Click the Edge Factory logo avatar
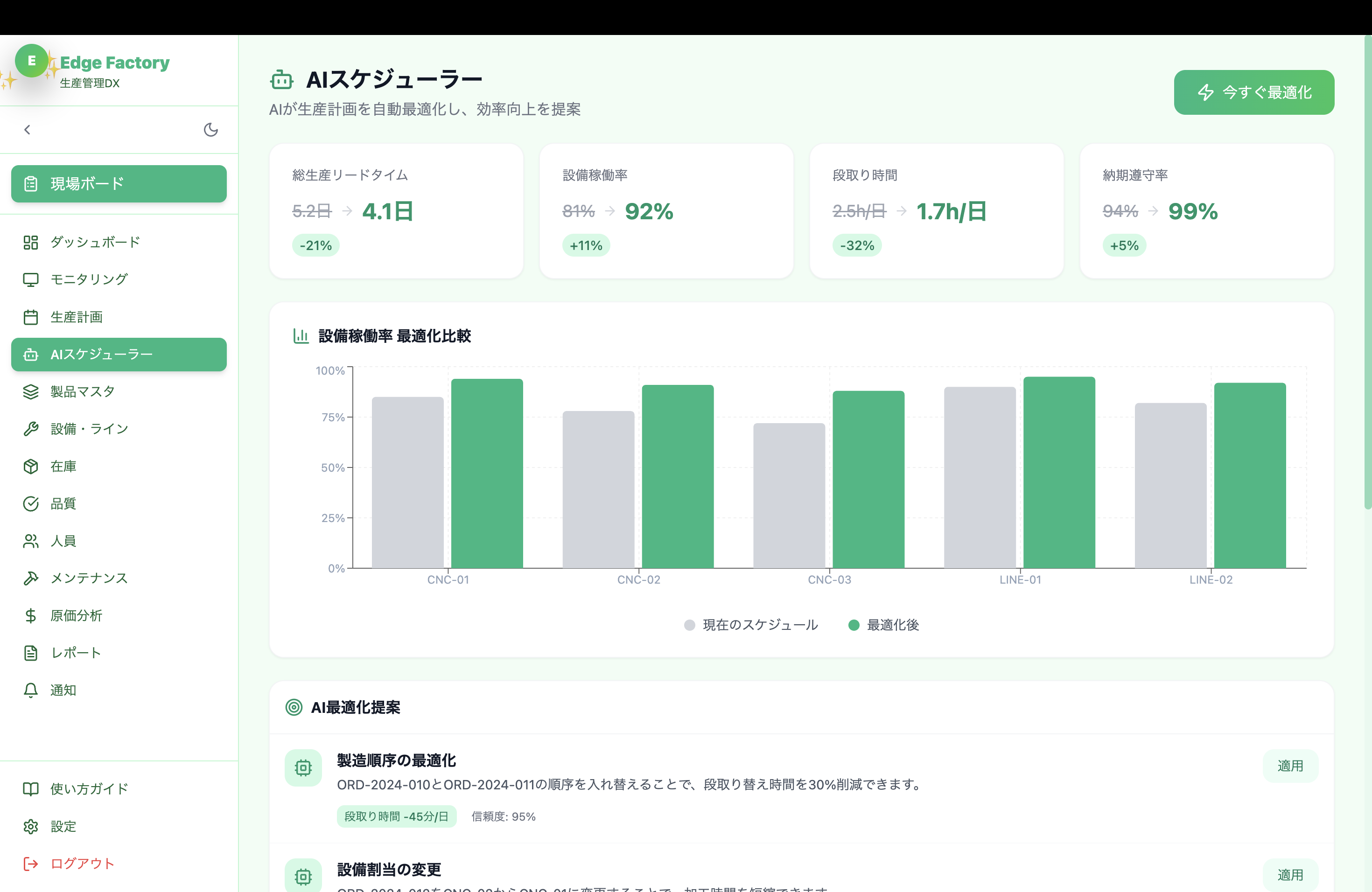The image size is (1372, 892). pos(32,61)
